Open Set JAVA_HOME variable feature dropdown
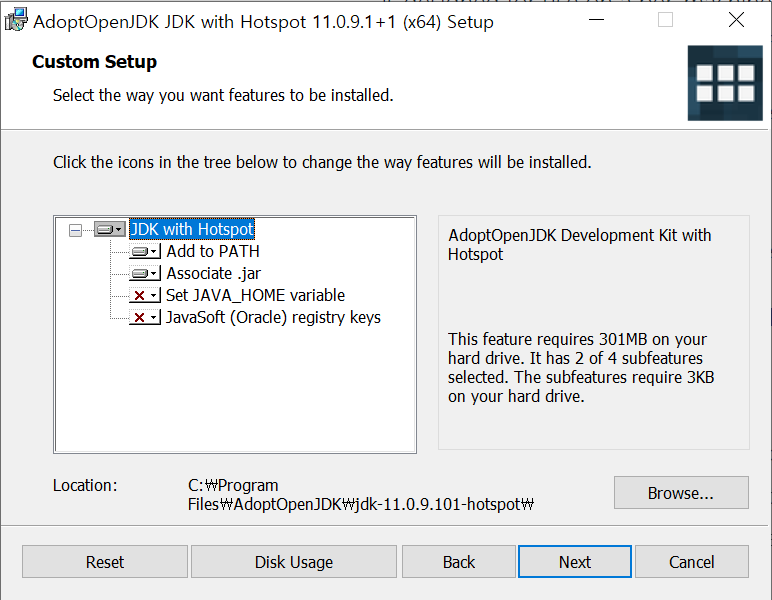Image resolution: width=772 pixels, height=600 pixels. pos(145,295)
